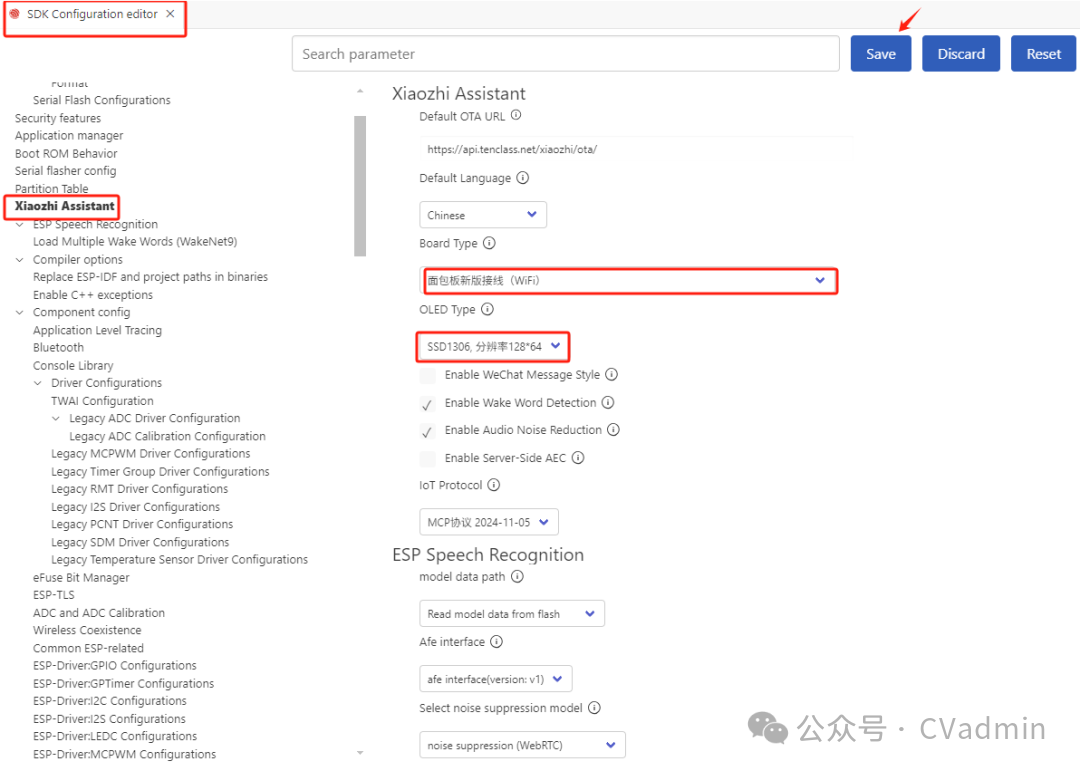Click info icon for Select noise suppression model
1080x771 pixels.
(x=594, y=708)
